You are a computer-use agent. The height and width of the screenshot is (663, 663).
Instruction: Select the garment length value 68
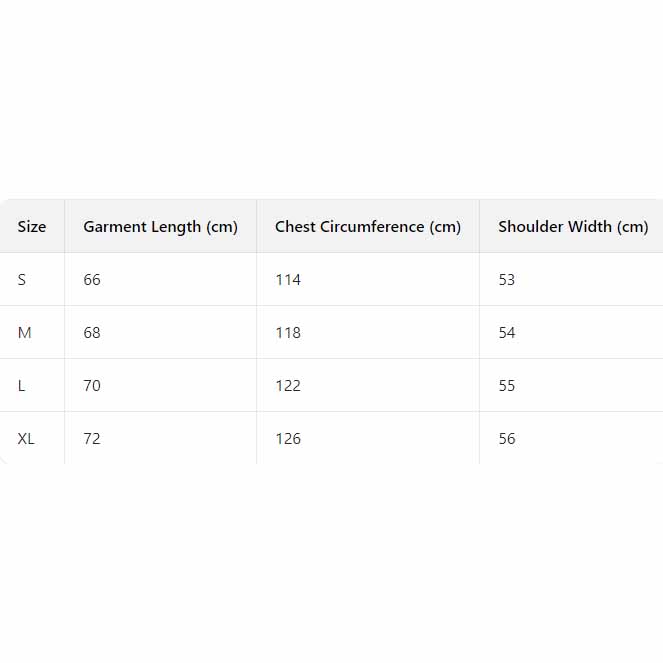[x=92, y=333]
